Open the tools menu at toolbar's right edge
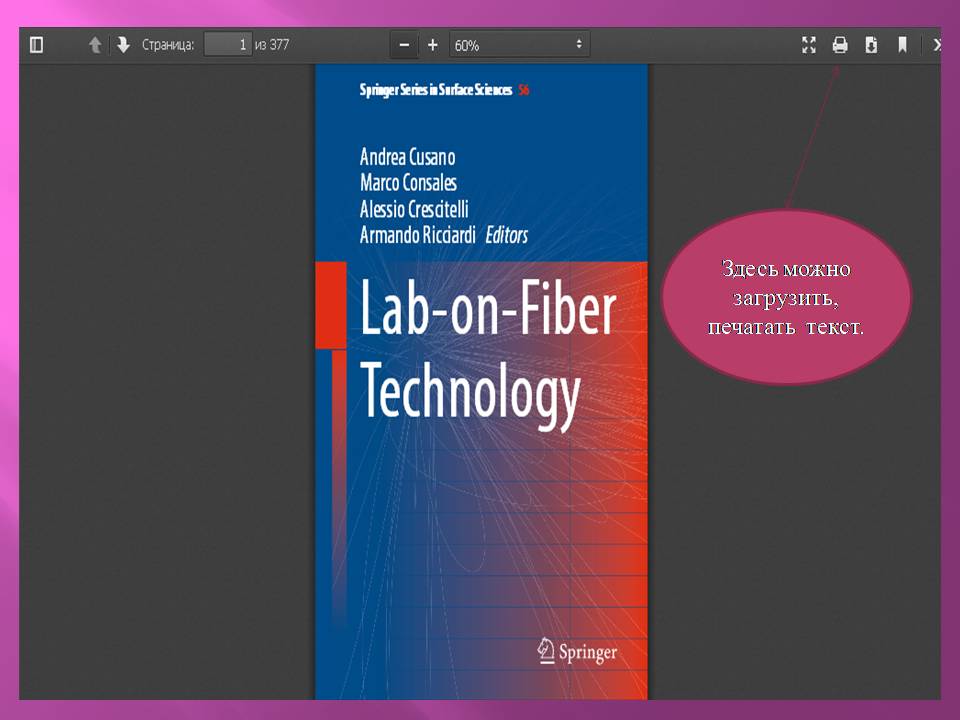Viewport: 960px width, 720px height. point(936,45)
